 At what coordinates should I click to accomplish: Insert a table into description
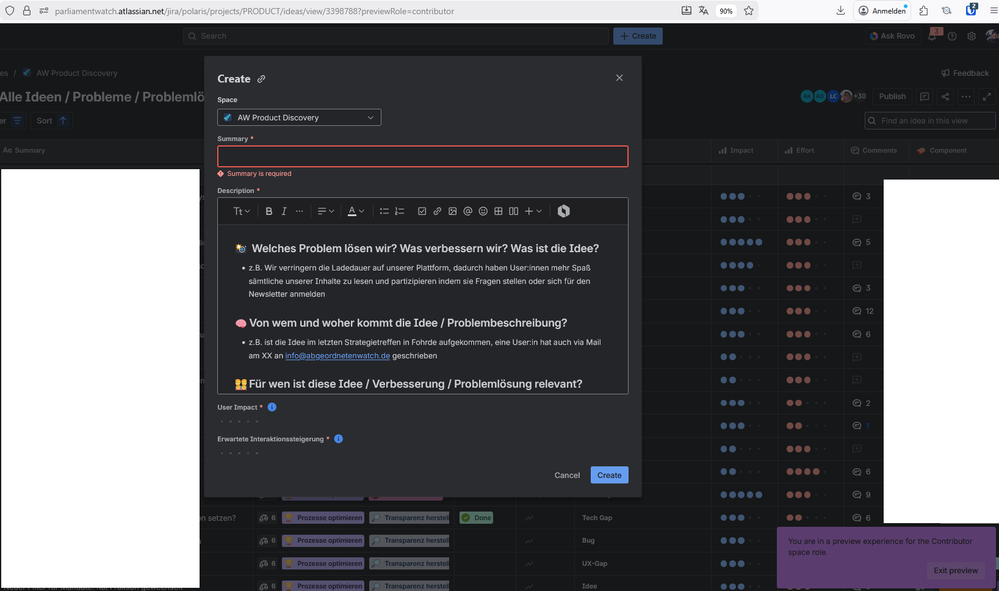pyautogui.click(x=498, y=211)
